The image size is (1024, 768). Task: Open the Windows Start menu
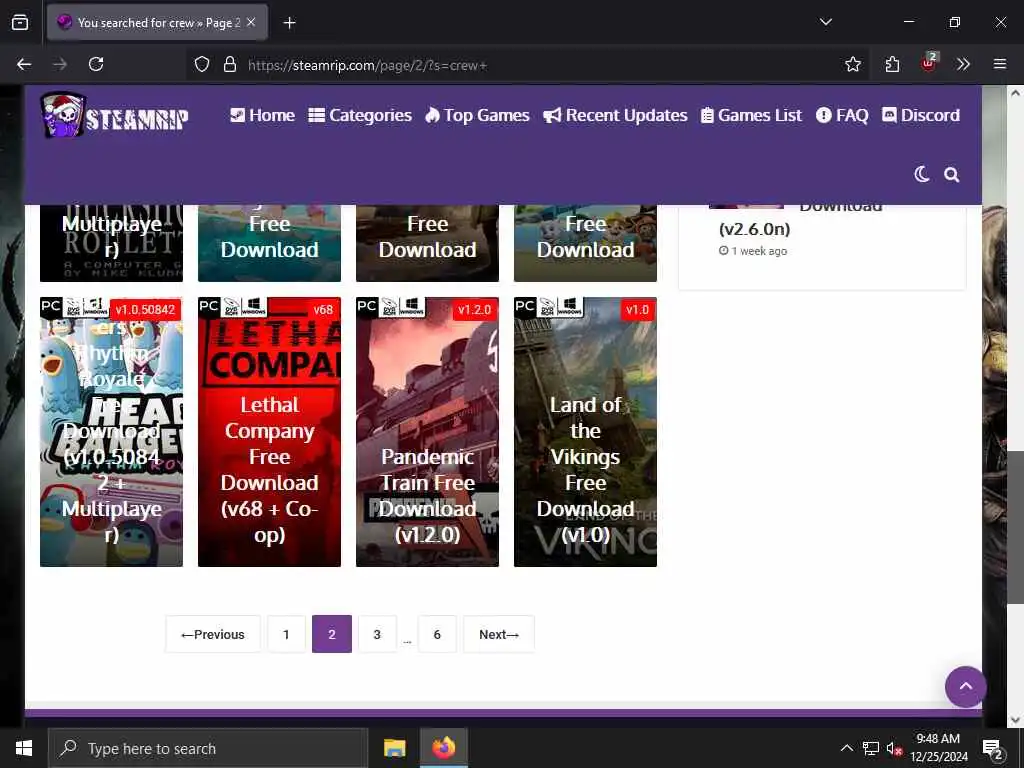(x=24, y=748)
